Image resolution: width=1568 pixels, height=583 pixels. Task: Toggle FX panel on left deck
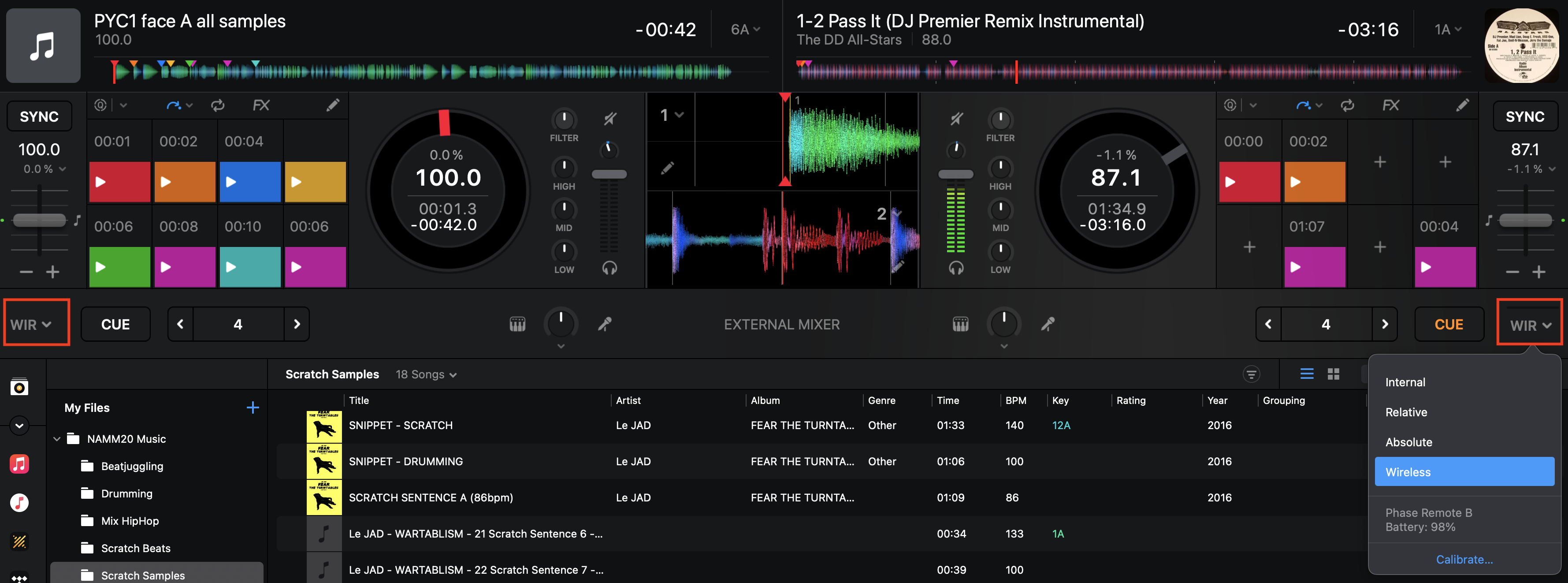click(x=260, y=105)
